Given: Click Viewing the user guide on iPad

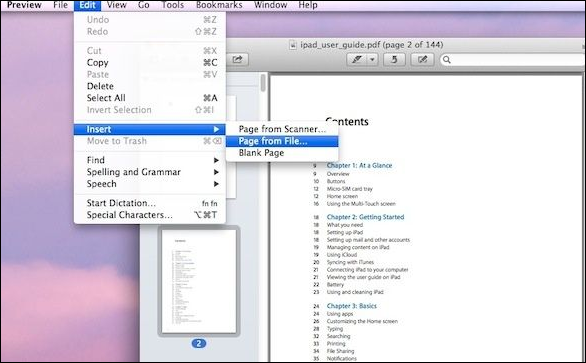Looking at the screenshot, I should coord(364,277).
